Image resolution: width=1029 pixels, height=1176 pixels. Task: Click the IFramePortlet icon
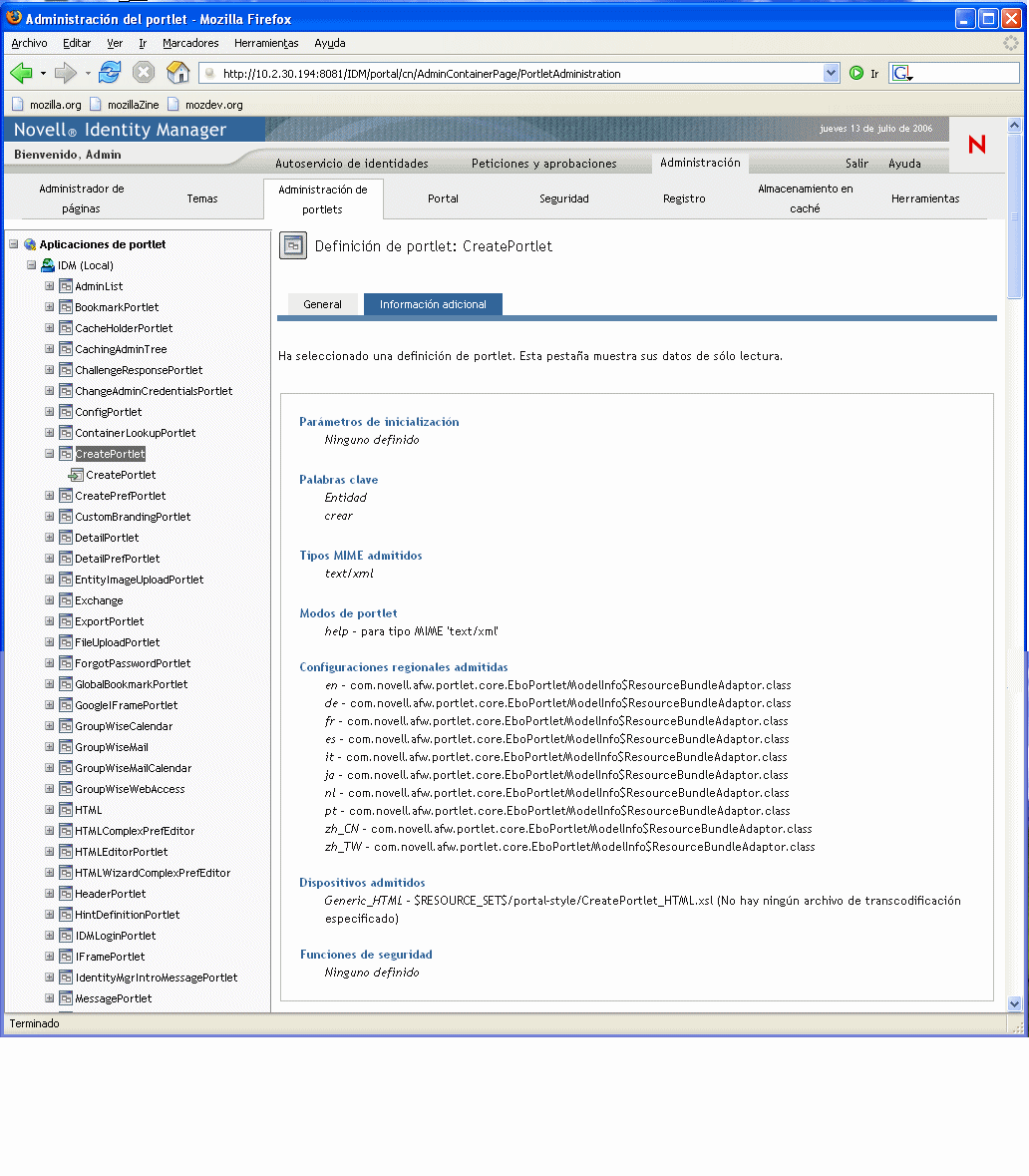66,957
